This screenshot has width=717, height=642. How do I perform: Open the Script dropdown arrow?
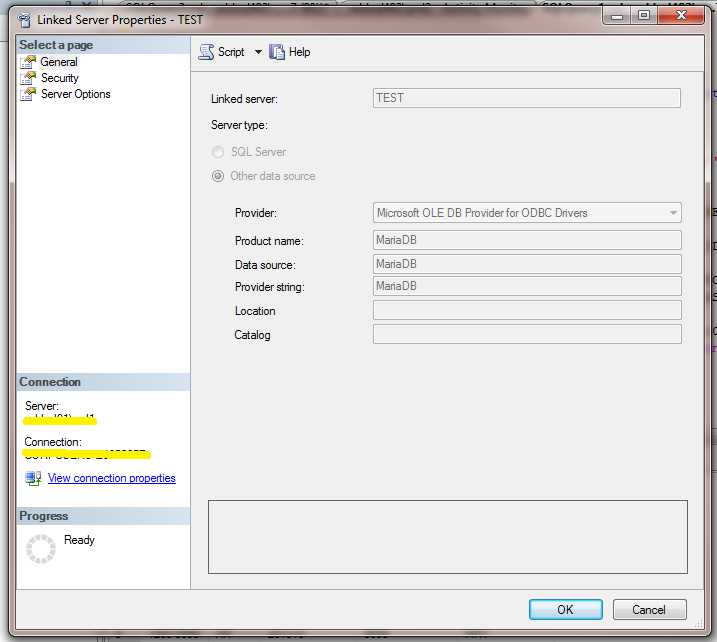click(258, 52)
